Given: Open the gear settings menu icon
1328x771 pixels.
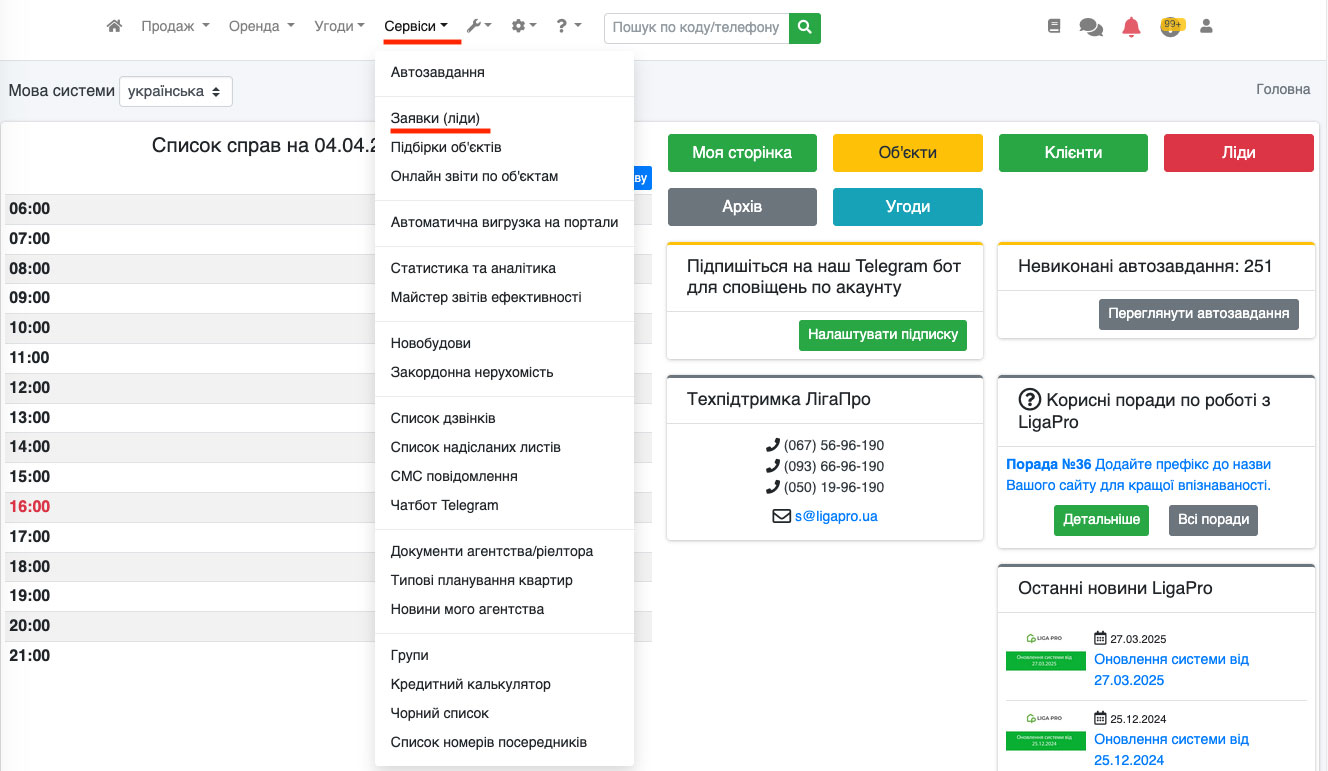Looking at the screenshot, I should (523, 27).
